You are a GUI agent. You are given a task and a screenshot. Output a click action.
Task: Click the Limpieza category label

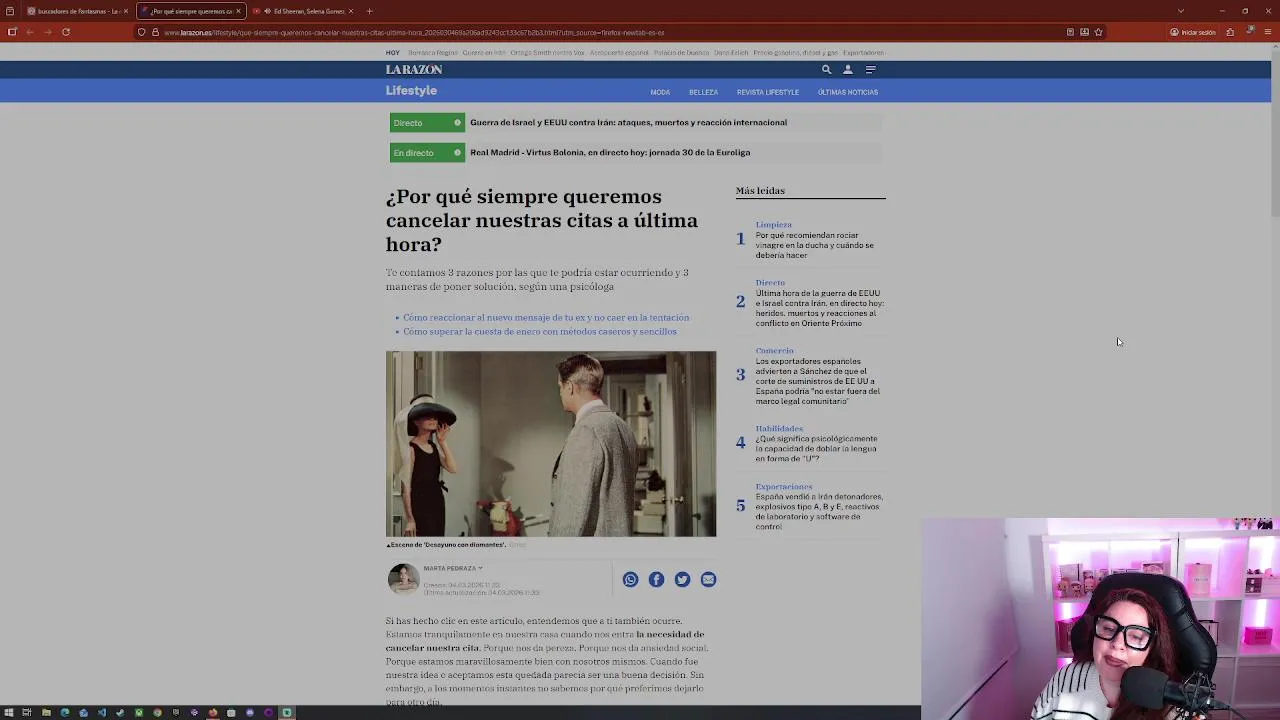(x=773, y=225)
